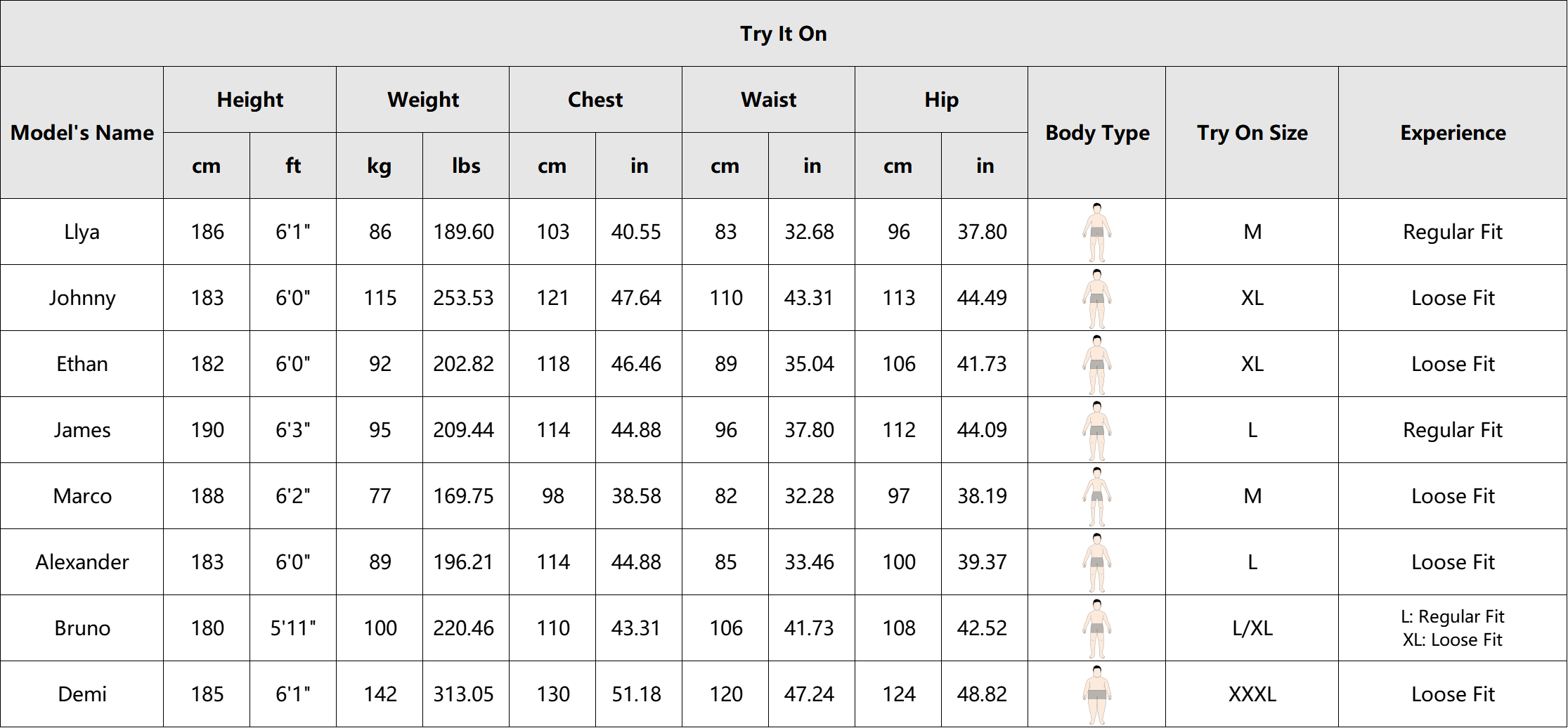This screenshot has width=1568, height=728.
Task: Select Ethan's body type figure
Action: point(1096,364)
